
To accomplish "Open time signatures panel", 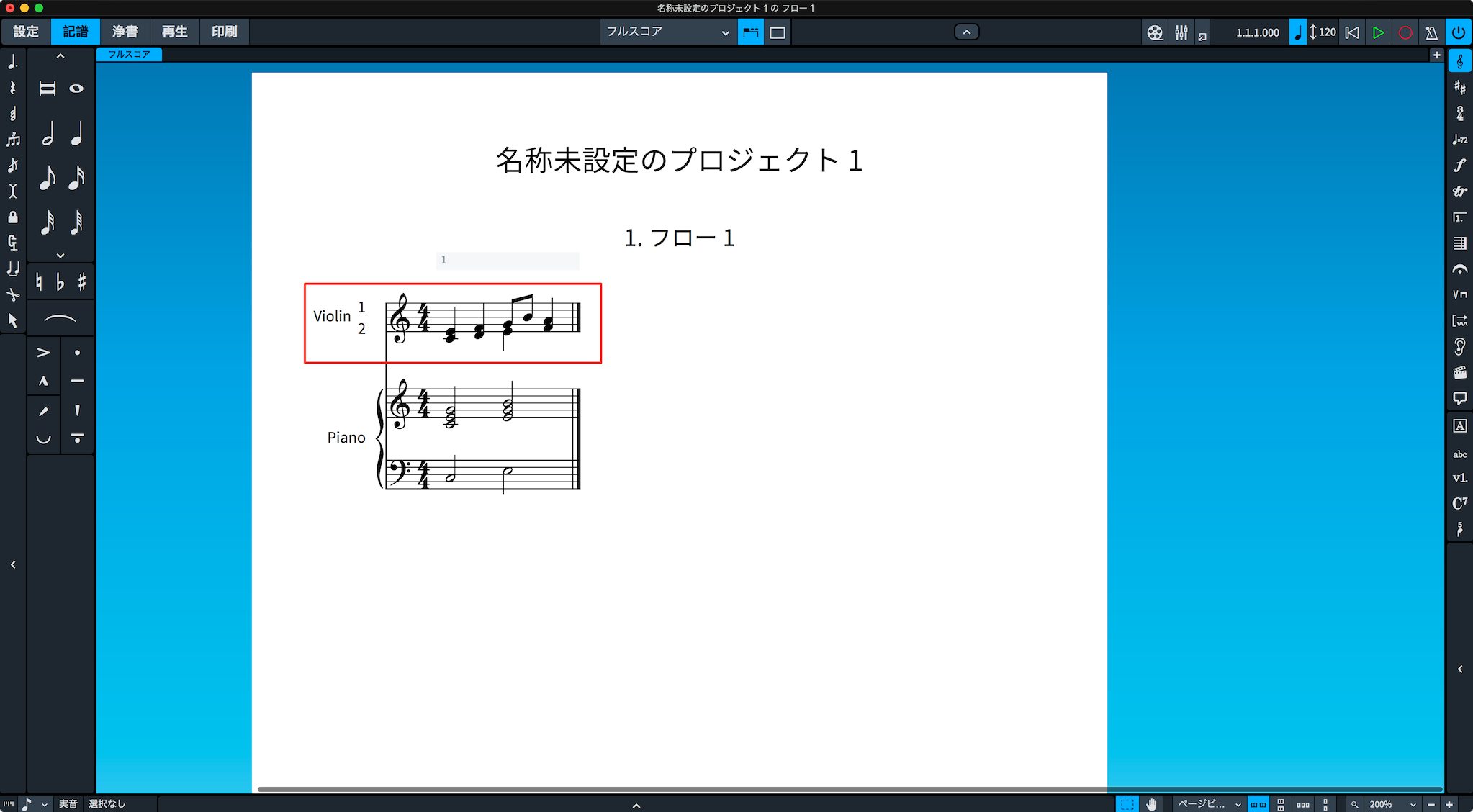I will 1459,114.
